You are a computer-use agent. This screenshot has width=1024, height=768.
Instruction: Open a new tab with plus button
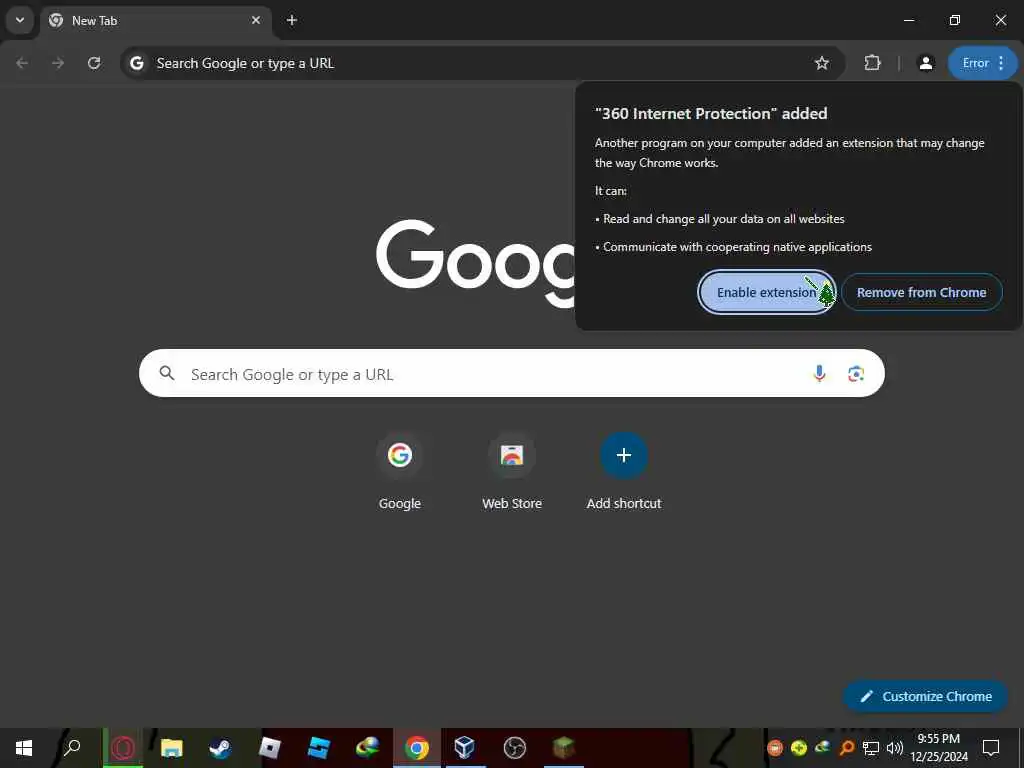coord(292,20)
